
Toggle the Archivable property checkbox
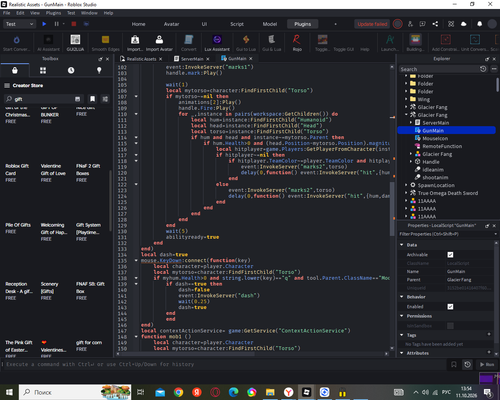point(450,255)
